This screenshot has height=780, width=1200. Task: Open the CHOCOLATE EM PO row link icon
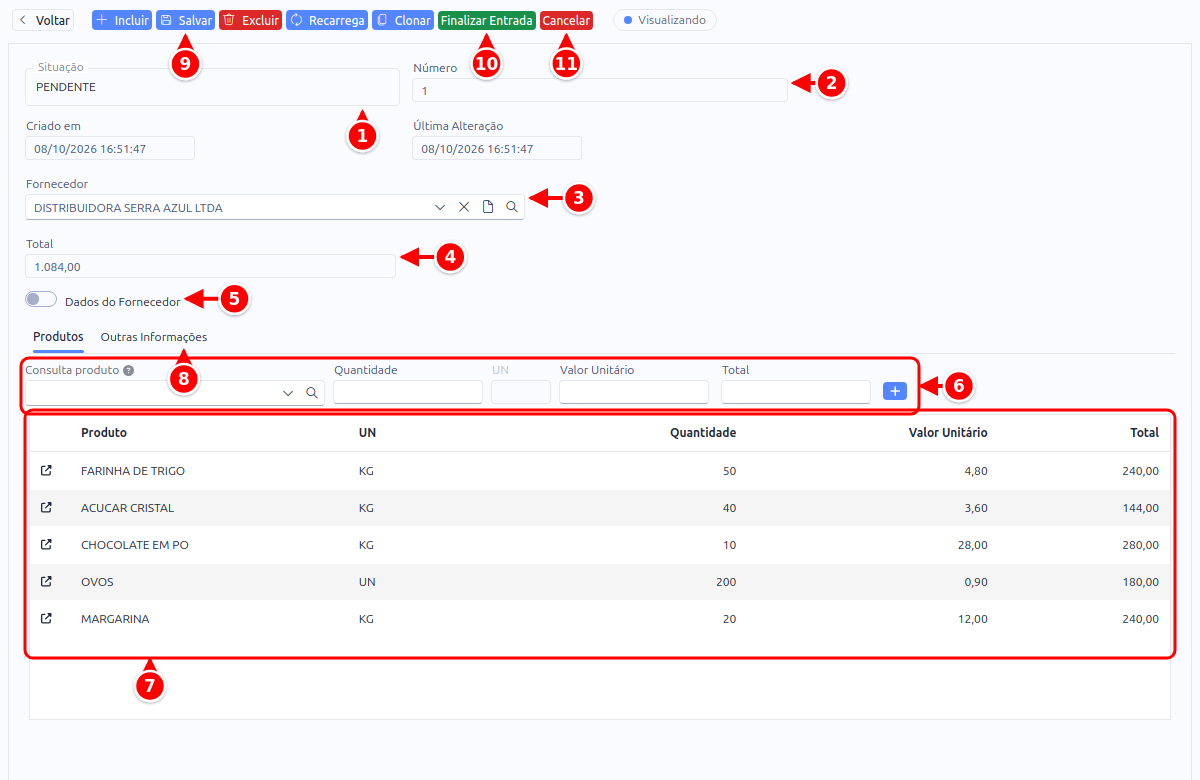pos(46,544)
